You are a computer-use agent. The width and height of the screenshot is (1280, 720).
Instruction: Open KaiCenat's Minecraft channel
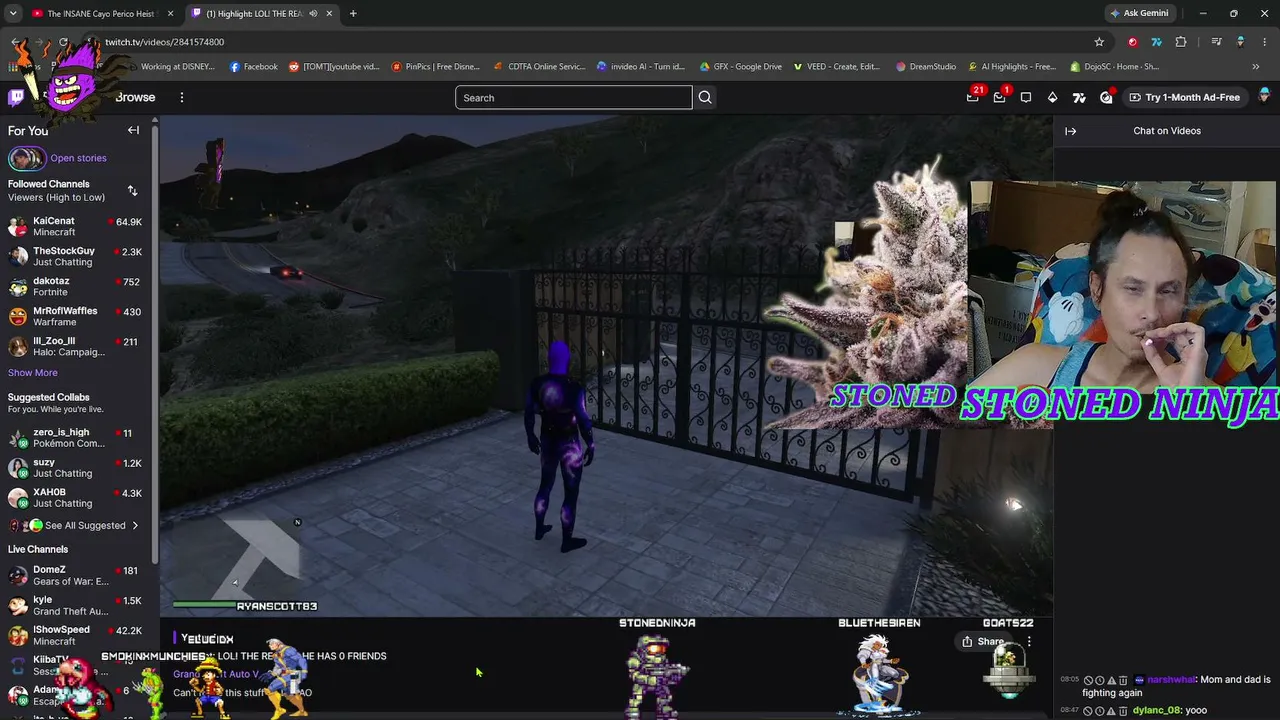[x=75, y=226]
